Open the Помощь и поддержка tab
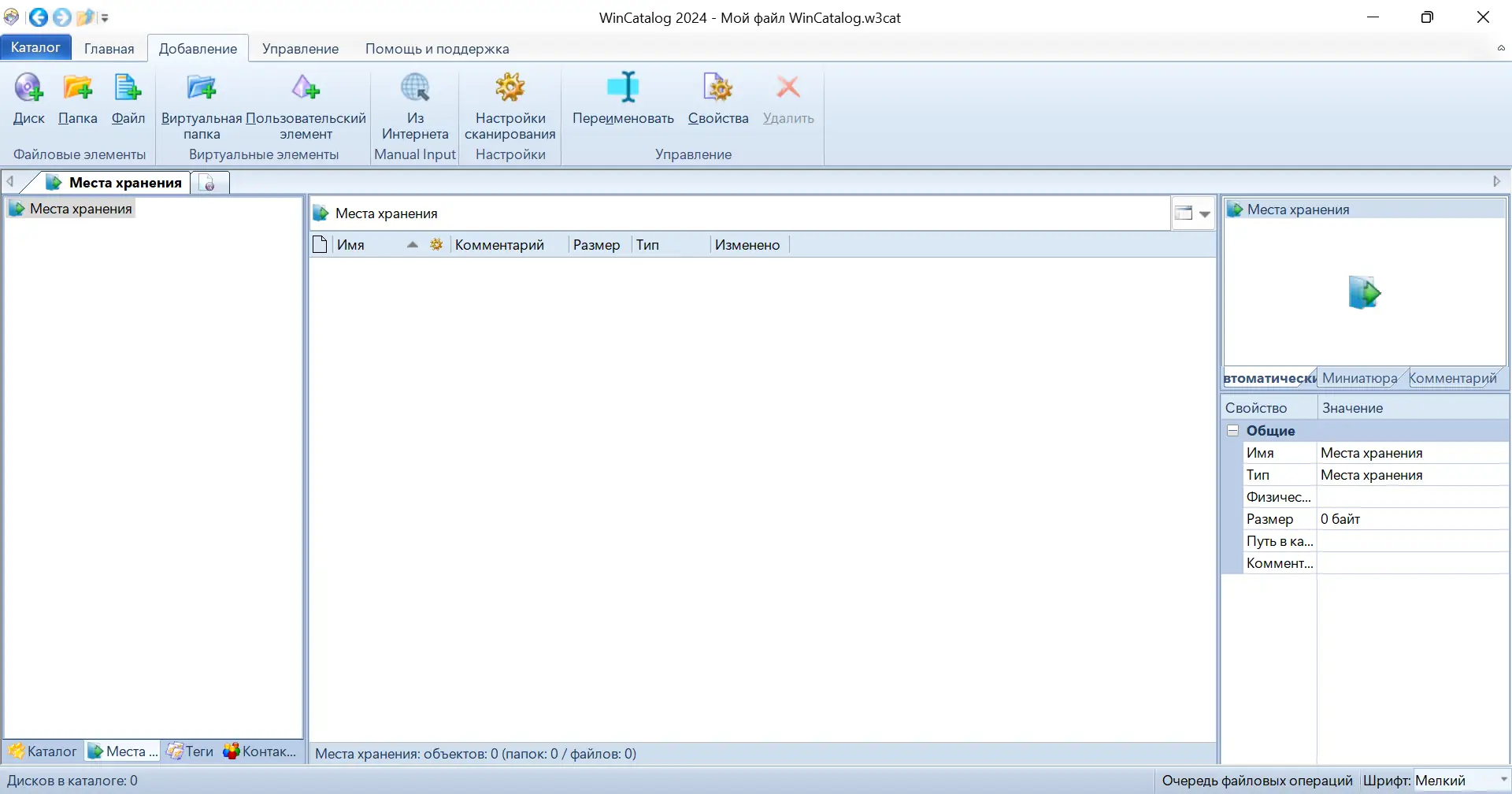The image size is (1512, 794). click(437, 49)
